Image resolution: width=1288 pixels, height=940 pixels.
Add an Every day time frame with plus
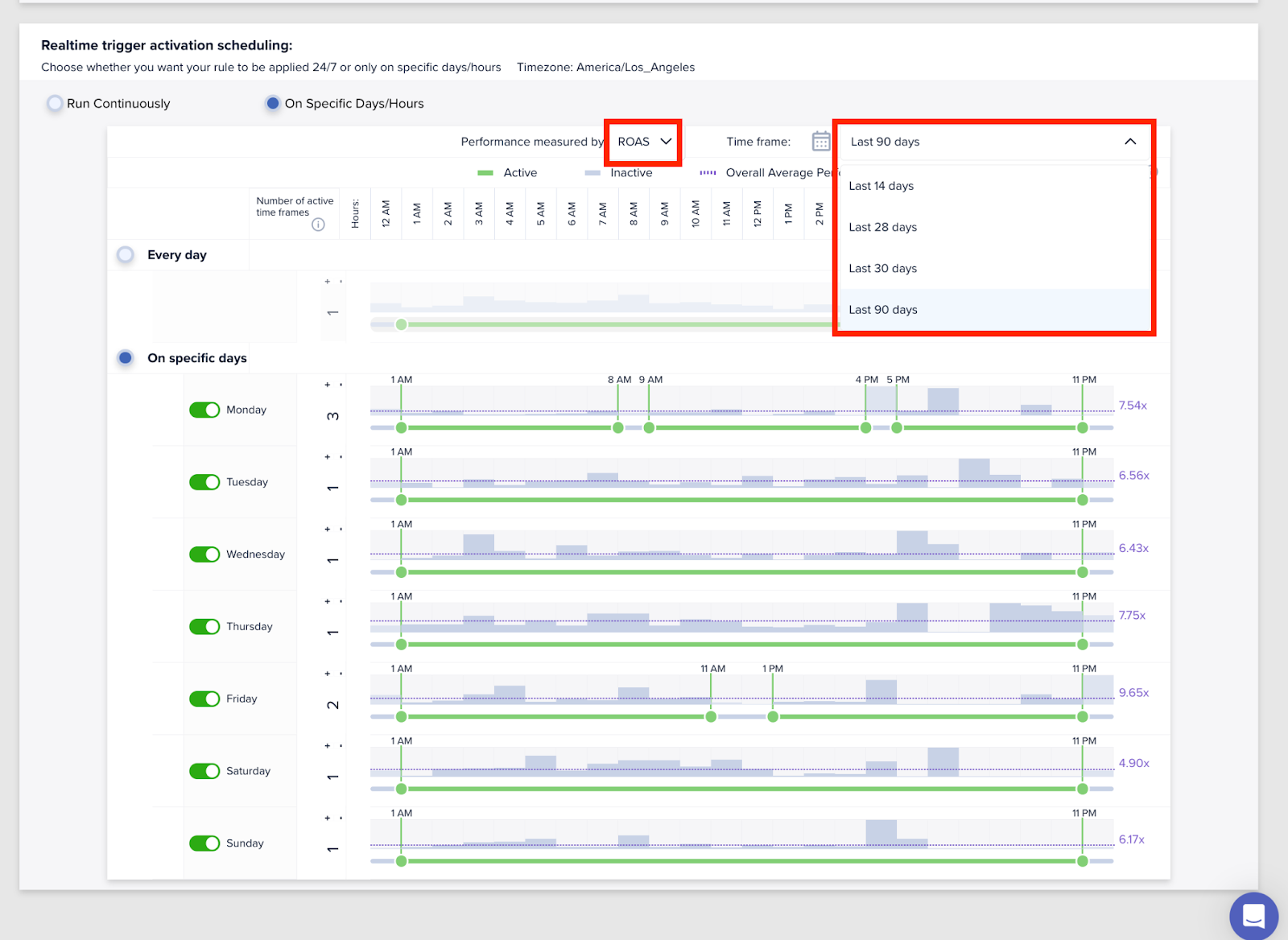point(328,282)
